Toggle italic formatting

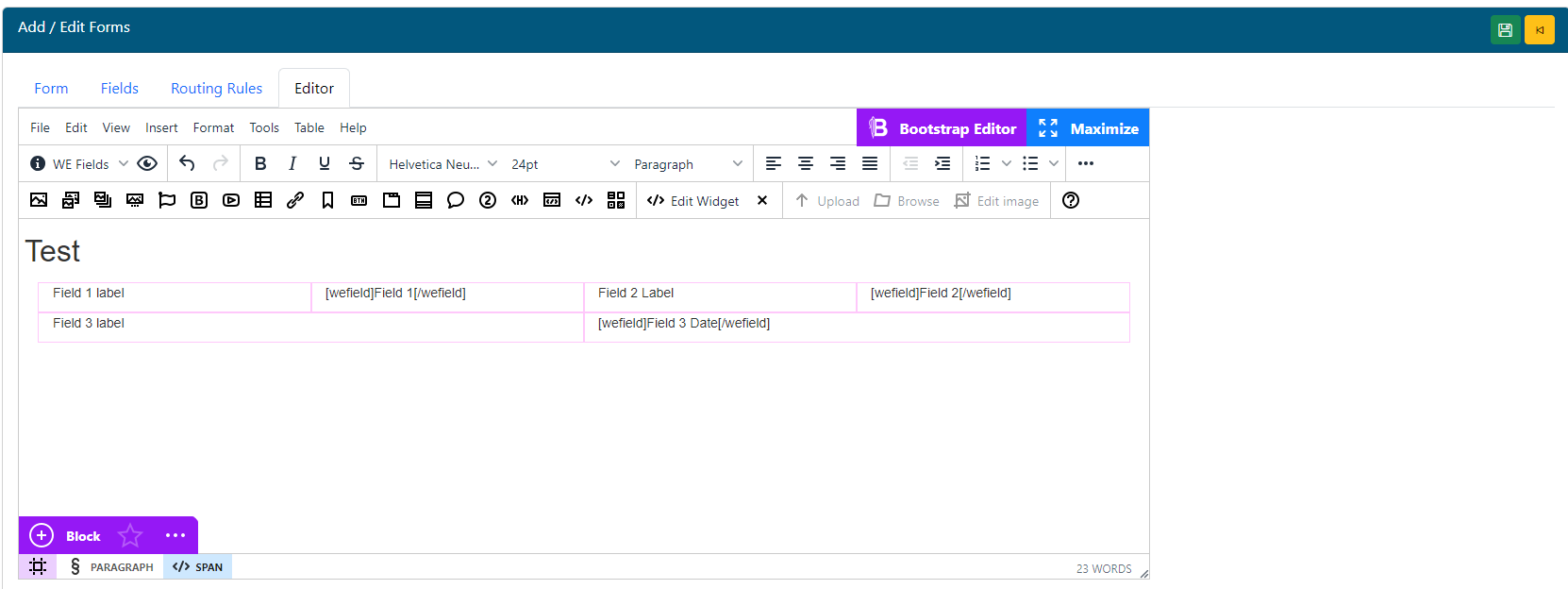292,163
